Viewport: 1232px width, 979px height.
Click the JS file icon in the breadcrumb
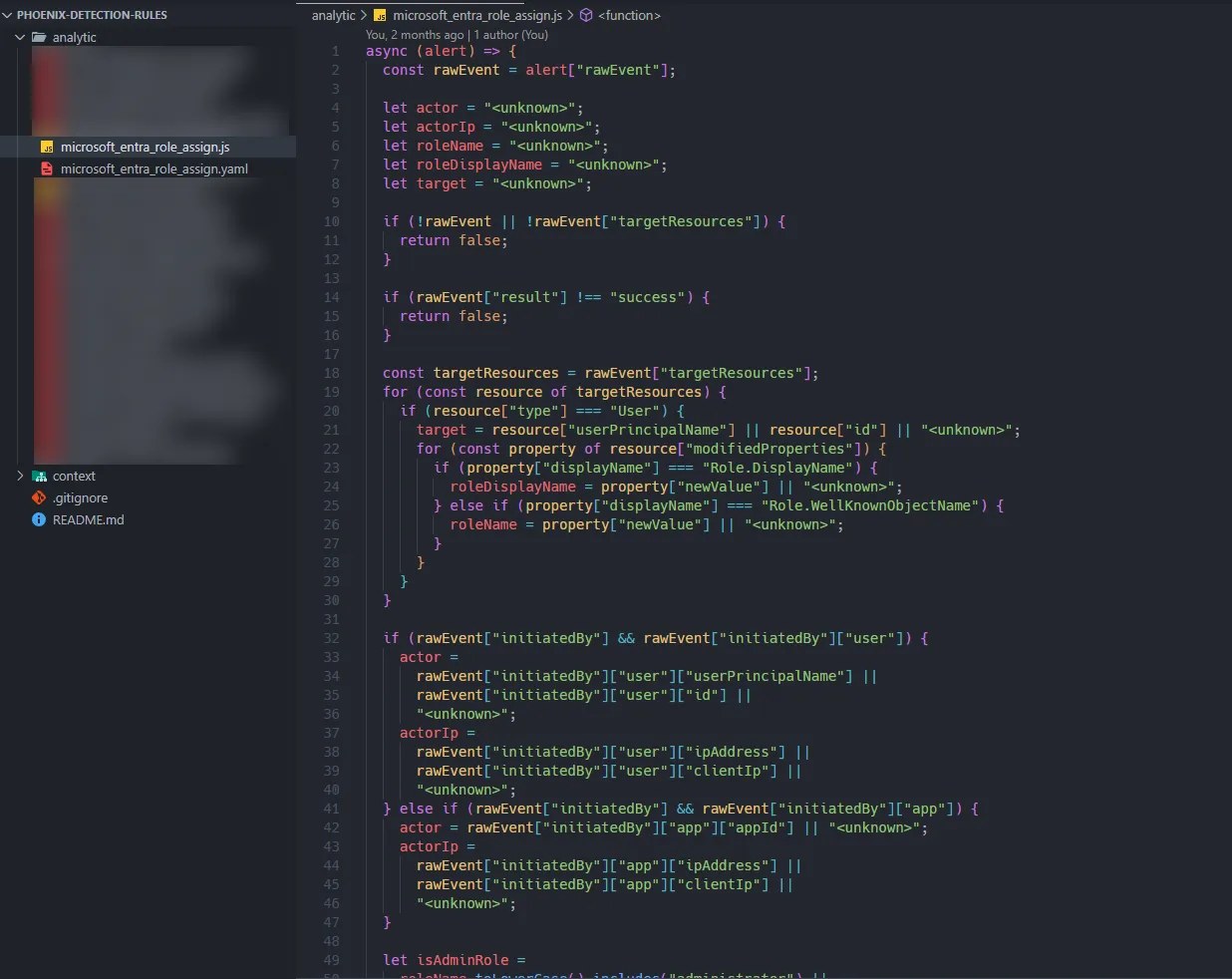[x=380, y=16]
